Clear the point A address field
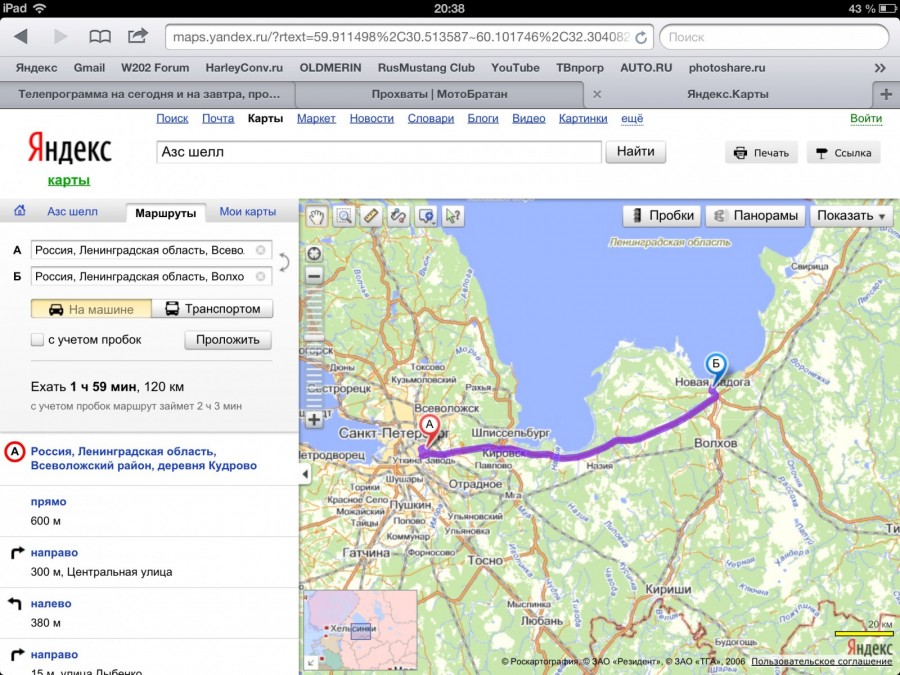Image resolution: width=900 pixels, height=675 pixels. point(261,250)
